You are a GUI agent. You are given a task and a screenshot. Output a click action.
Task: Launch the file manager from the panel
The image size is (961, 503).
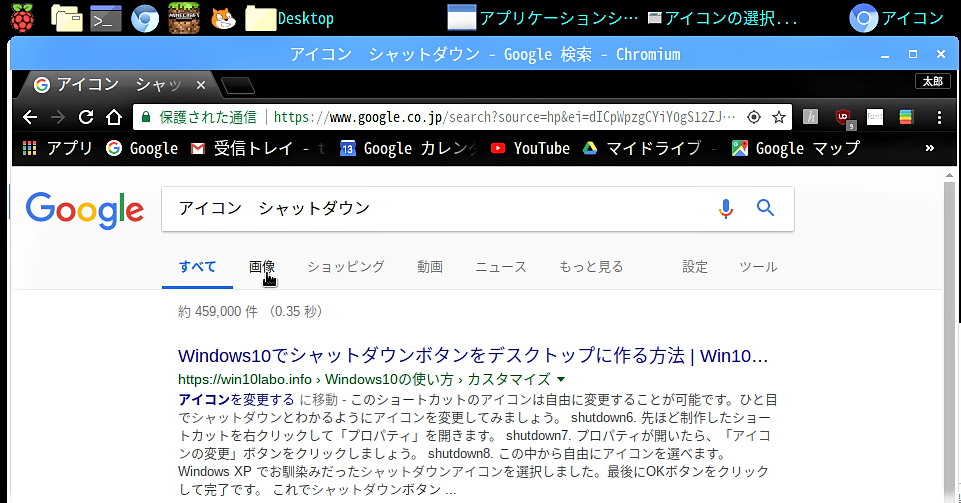[x=67, y=18]
